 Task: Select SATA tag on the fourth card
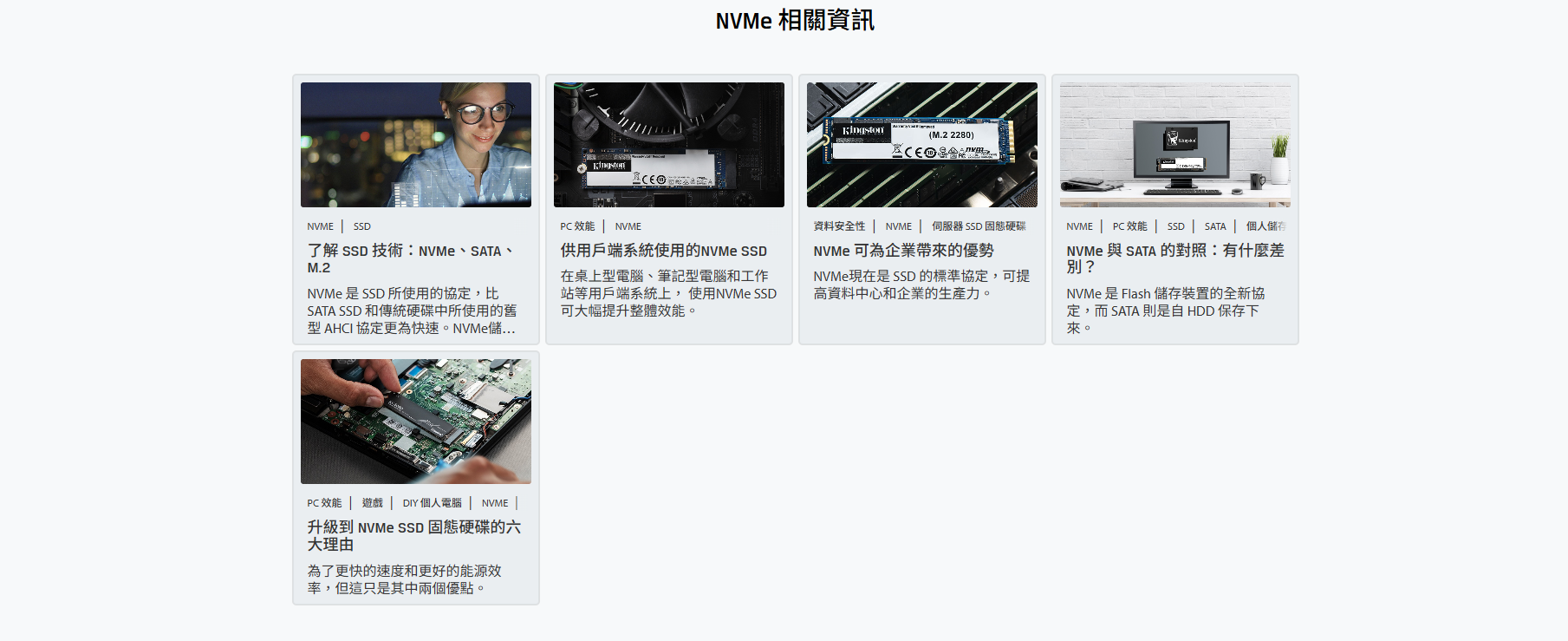point(1214,226)
